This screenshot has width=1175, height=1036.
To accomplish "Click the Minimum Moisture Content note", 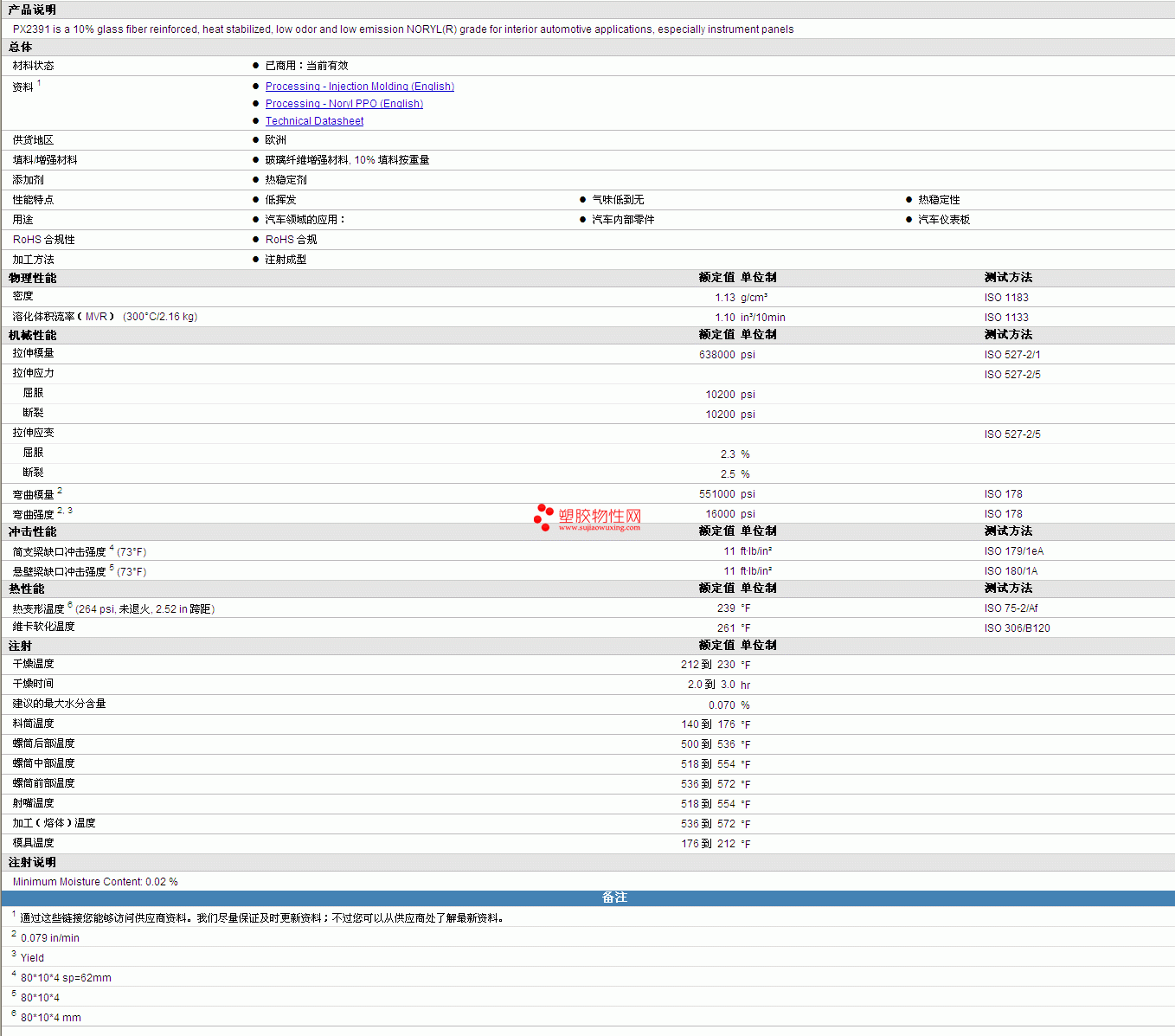I will click(x=95, y=882).
